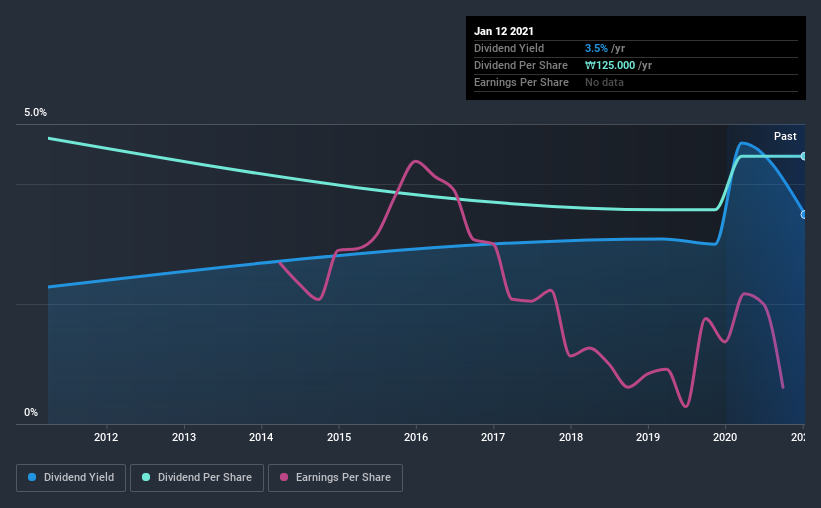Click the 2016 x-axis label

click(x=416, y=437)
